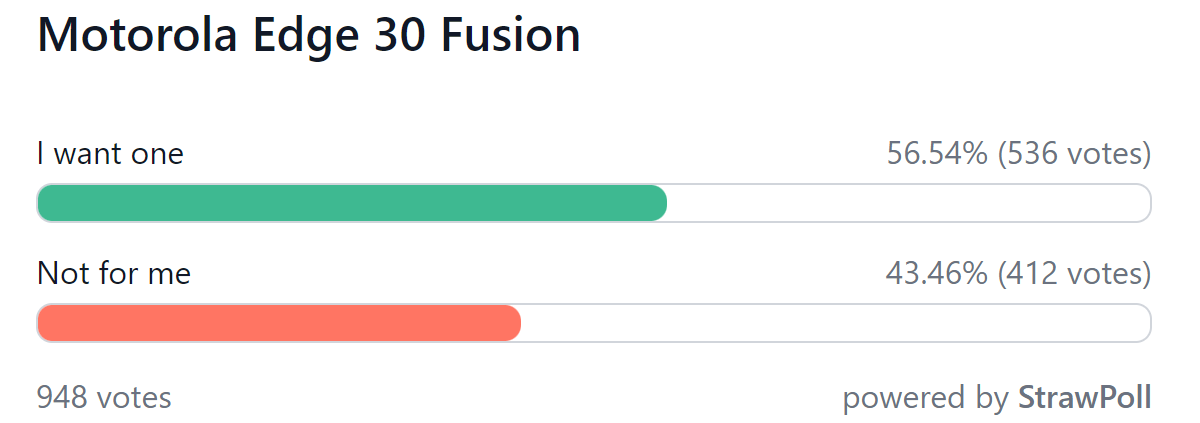This screenshot has height=423, width=1200.
Task: Click the empty part of the "Not for me" bar
Action: click(x=837, y=323)
